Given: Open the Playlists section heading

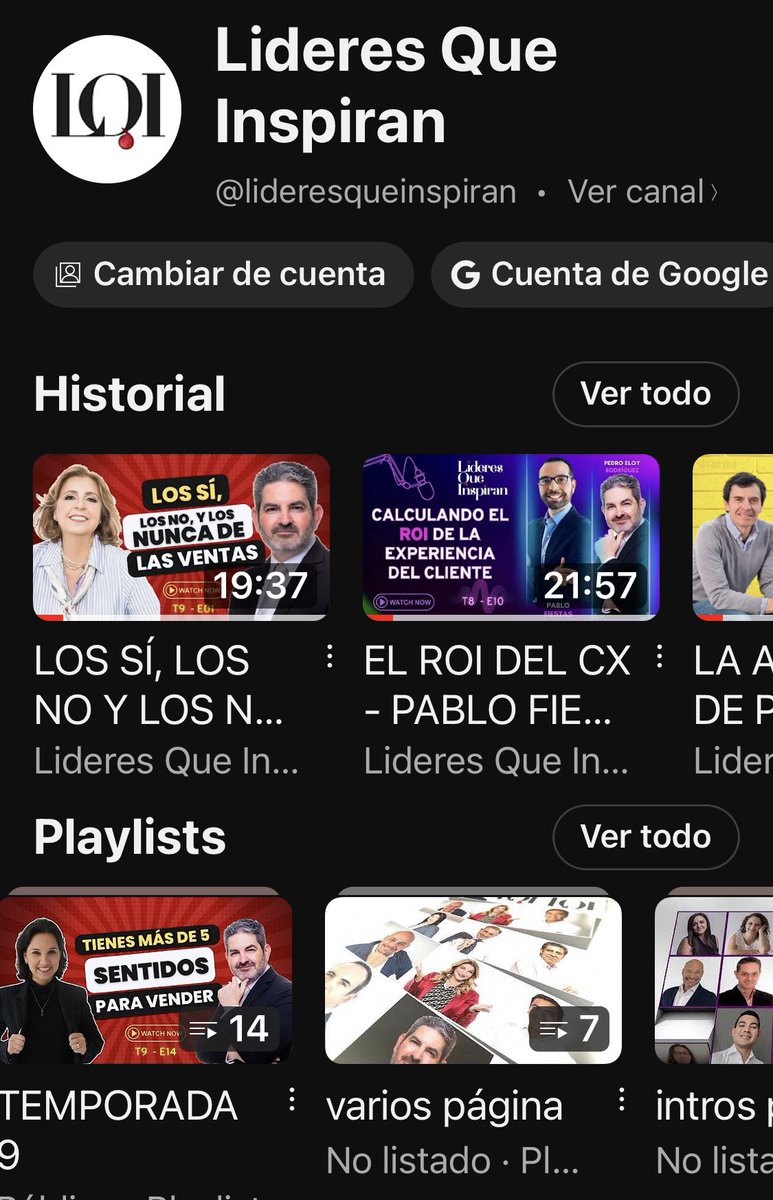Looking at the screenshot, I should point(130,838).
